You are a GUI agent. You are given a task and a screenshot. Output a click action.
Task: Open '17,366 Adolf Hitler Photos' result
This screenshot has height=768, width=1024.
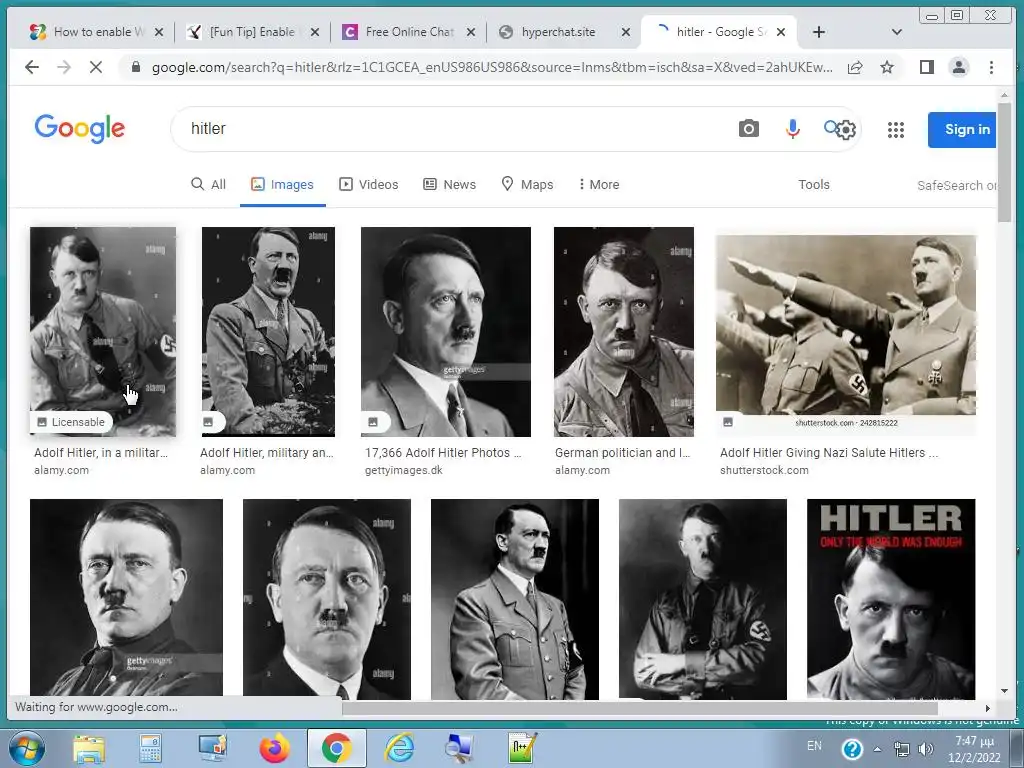click(443, 453)
